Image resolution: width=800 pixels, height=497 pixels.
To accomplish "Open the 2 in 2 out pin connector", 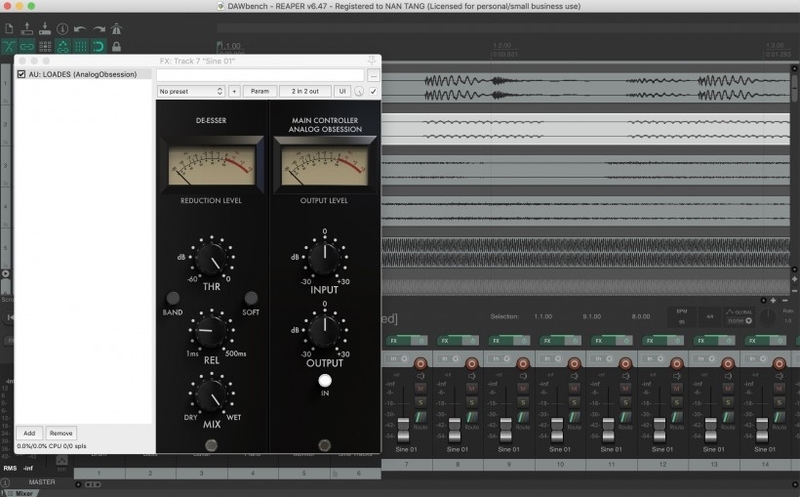I will pyautogui.click(x=305, y=91).
